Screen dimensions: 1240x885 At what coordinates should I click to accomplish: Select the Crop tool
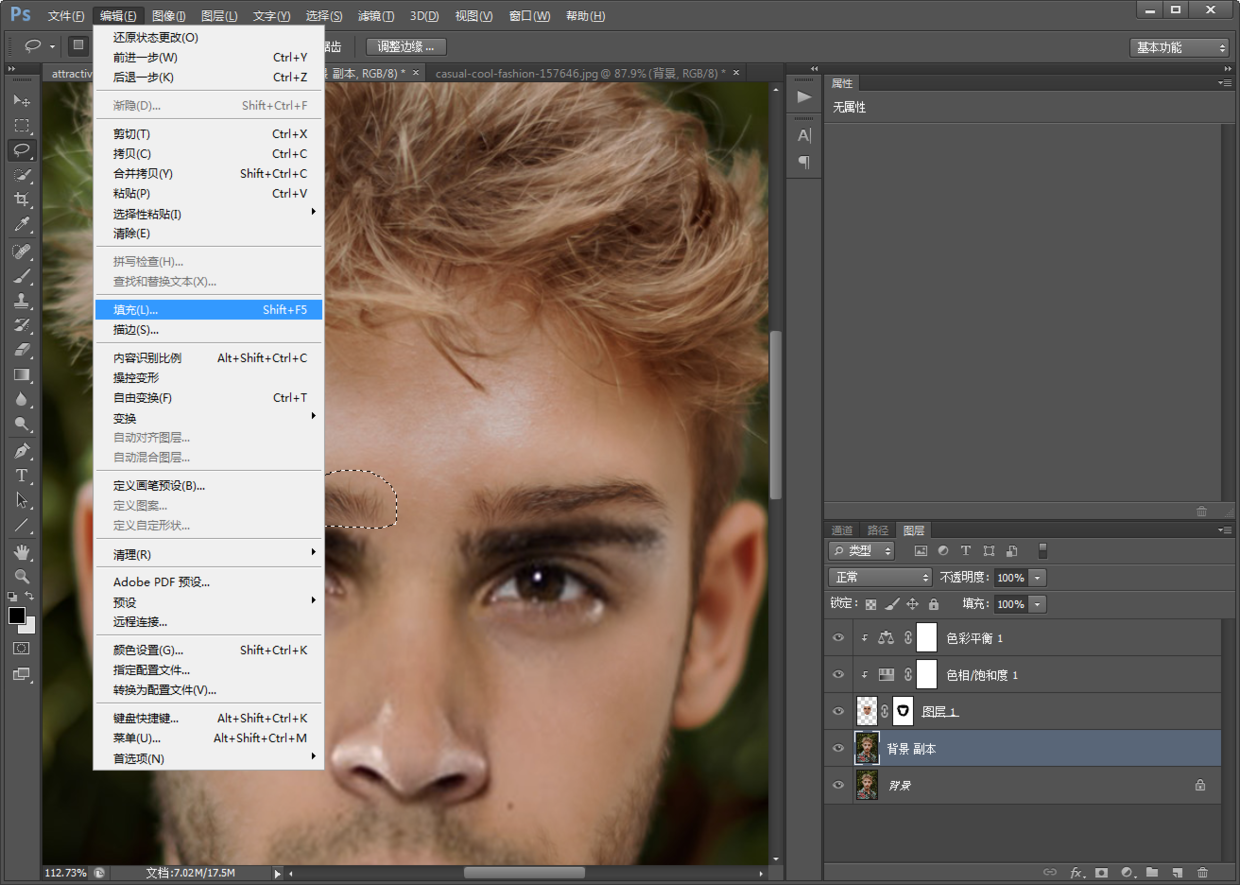coord(21,200)
